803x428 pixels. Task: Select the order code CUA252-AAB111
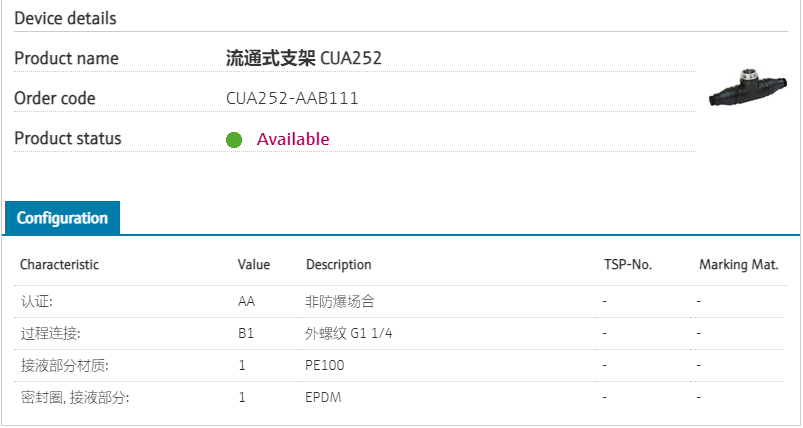(x=292, y=98)
